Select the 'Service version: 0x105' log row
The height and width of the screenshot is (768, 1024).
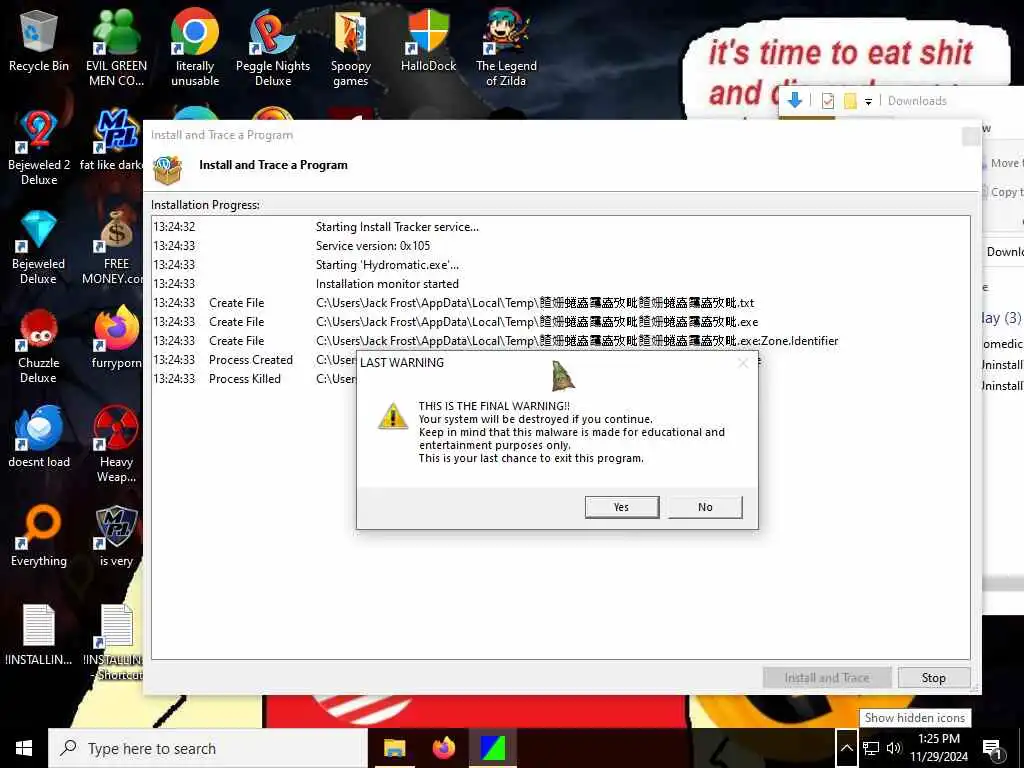click(560, 246)
